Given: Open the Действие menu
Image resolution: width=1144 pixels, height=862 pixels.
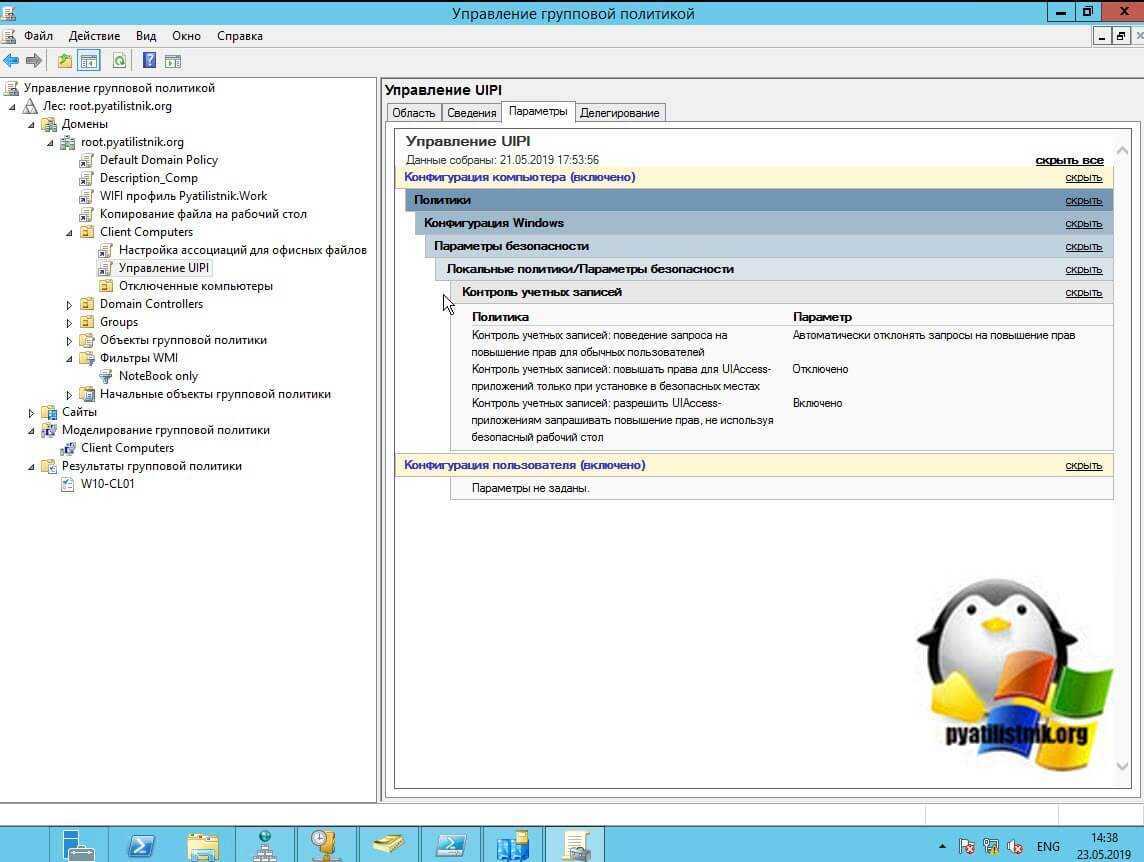Looking at the screenshot, I should [x=94, y=36].
